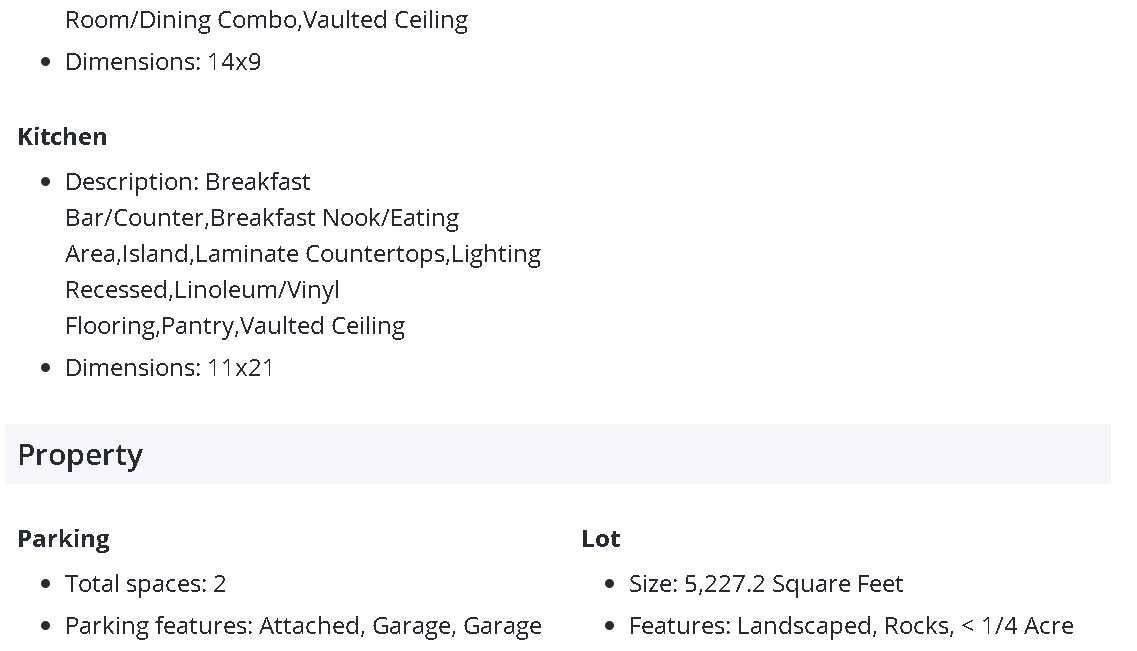Click the Breakfast Nook/Eating text
This screenshot has width=1137, height=651.
[334, 217]
